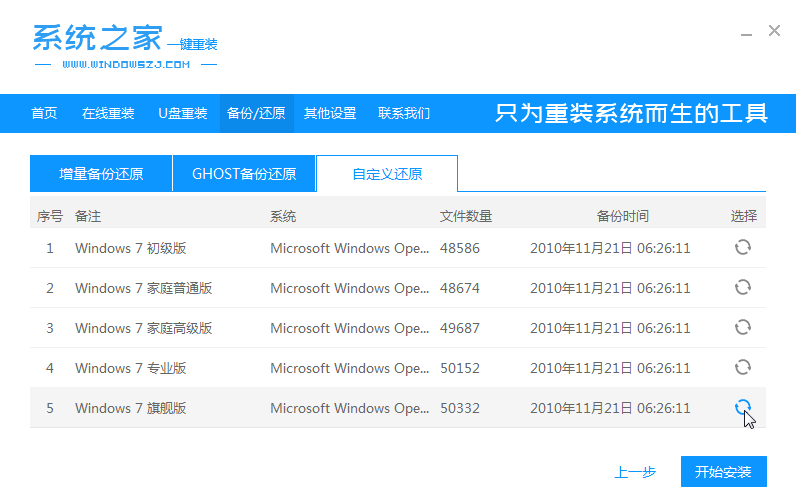Switch to GHOST备份还原 tab

click(x=244, y=174)
